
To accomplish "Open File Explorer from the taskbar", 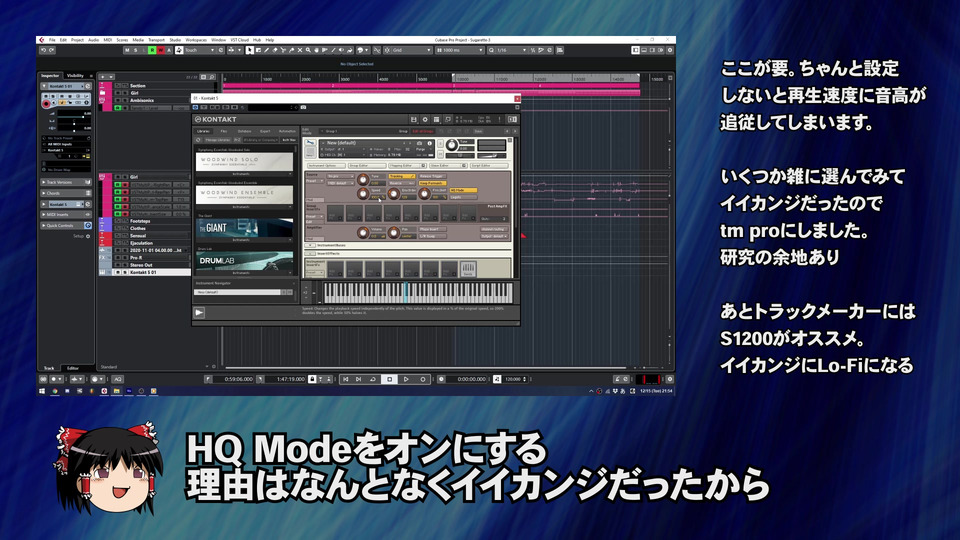I will click(x=116, y=391).
